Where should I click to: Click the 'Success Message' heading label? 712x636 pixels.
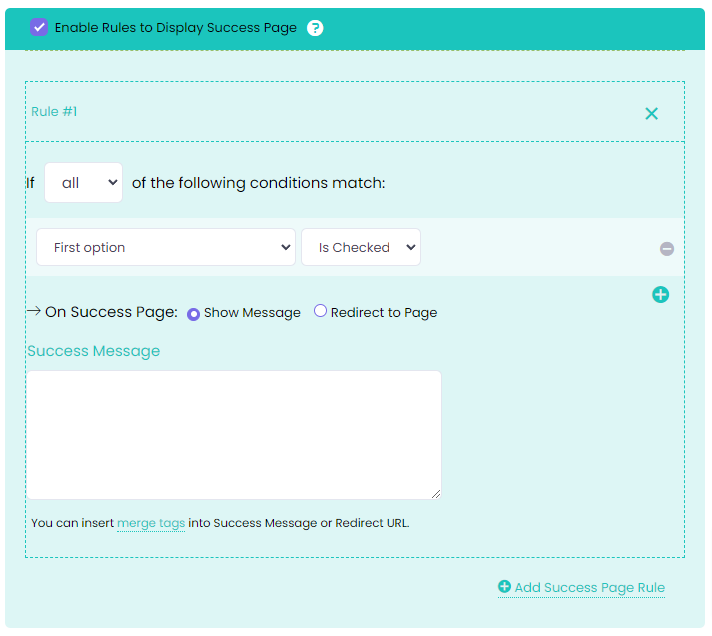pyautogui.click(x=93, y=351)
